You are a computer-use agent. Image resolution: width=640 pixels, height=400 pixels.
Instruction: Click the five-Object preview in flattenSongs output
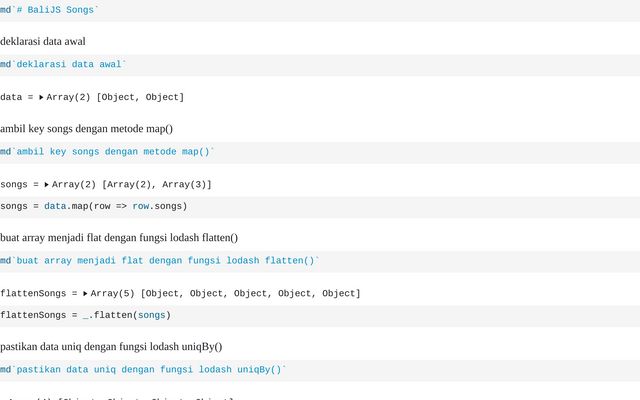250,294
